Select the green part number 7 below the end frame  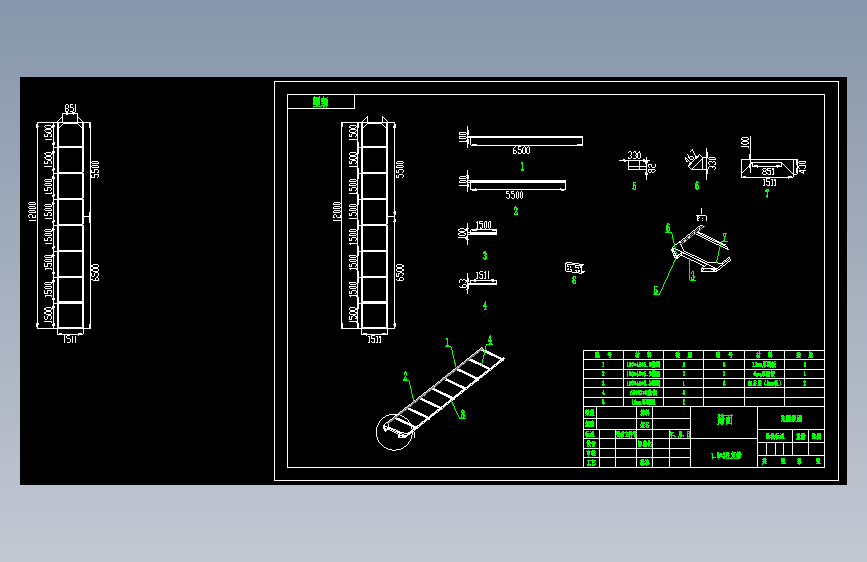[x=767, y=194]
